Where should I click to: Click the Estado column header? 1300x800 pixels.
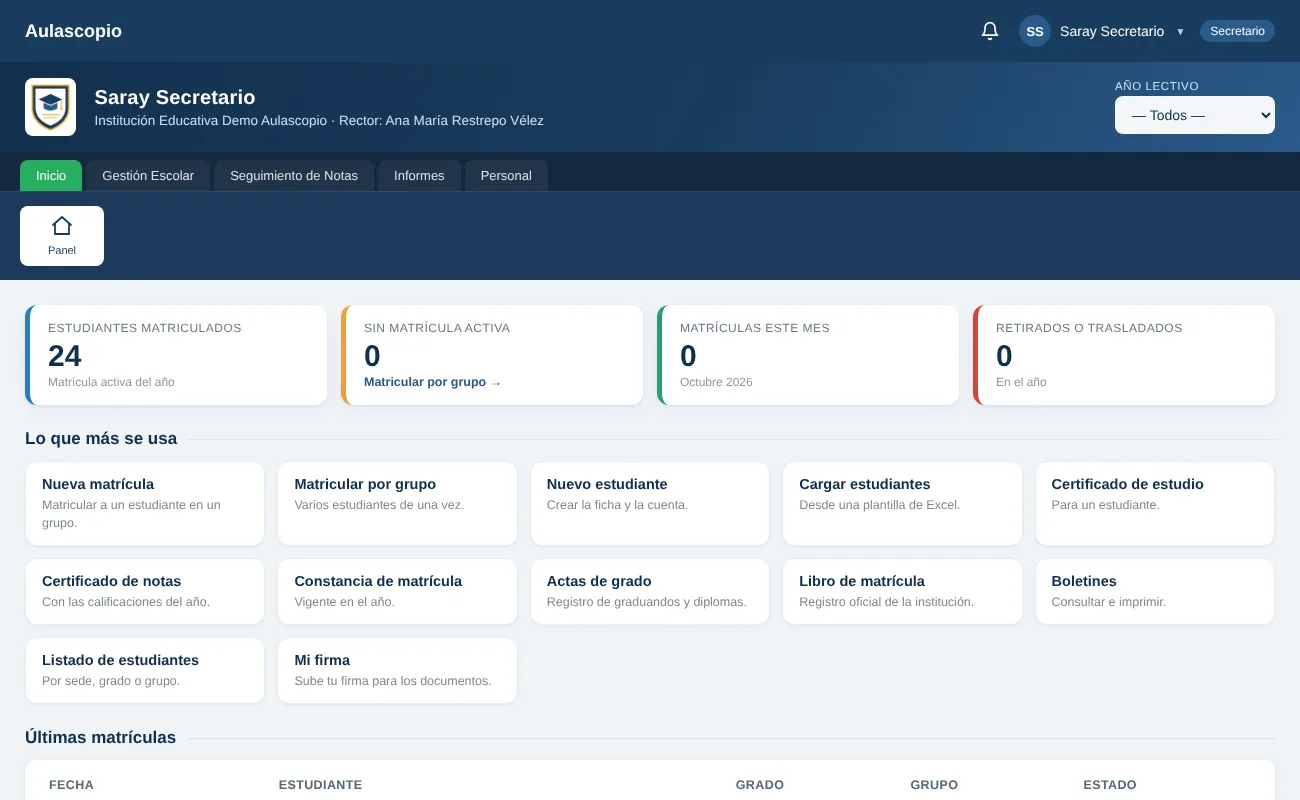[x=1110, y=785]
